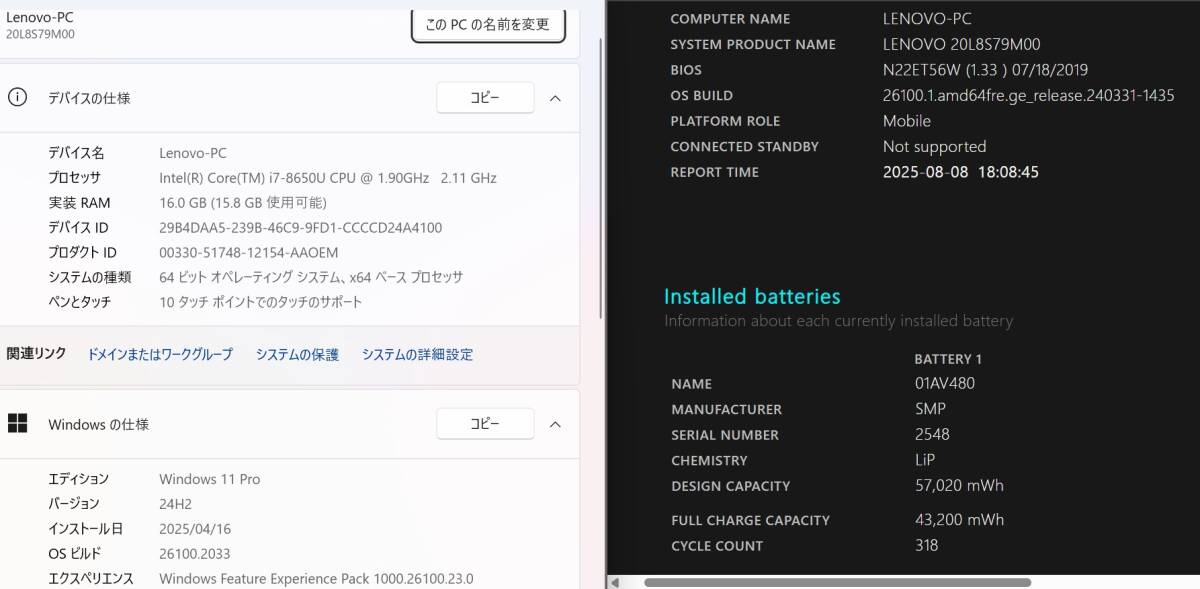Open システムの詳細設定 link
Viewport: 1200px width, 589px height.
[417, 354]
